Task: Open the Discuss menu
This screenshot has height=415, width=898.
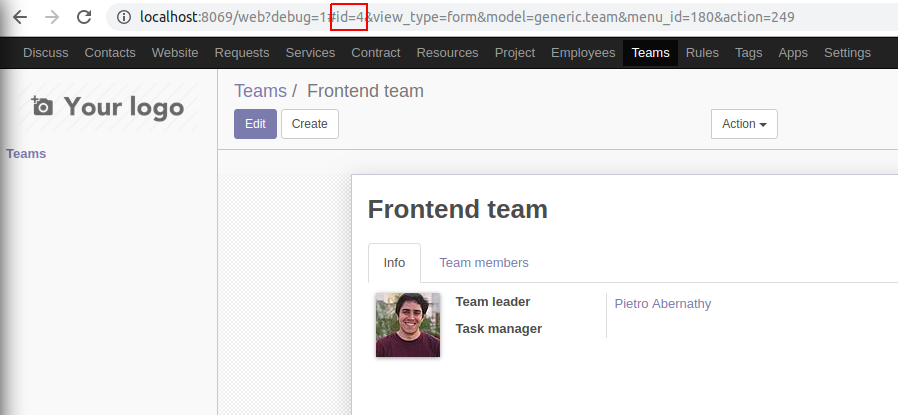Action: (45, 53)
